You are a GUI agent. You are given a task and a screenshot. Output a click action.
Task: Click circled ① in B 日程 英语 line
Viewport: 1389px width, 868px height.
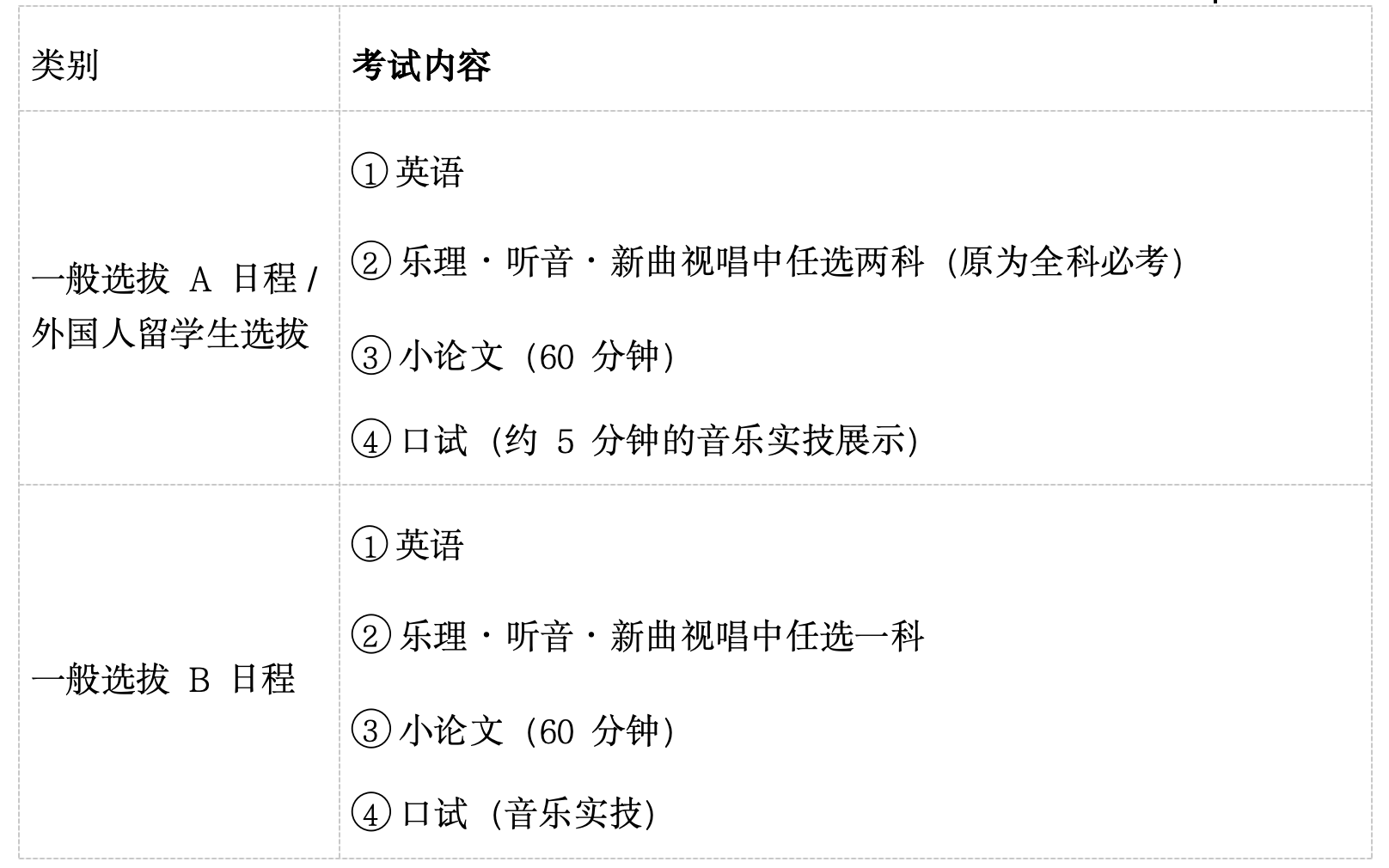[x=370, y=545]
